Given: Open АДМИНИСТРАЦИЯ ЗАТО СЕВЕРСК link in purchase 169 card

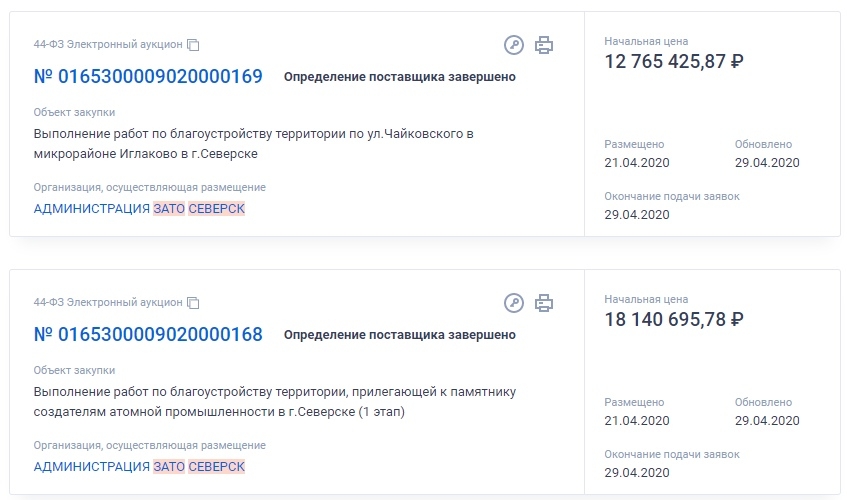Looking at the screenshot, I should click(x=139, y=208).
